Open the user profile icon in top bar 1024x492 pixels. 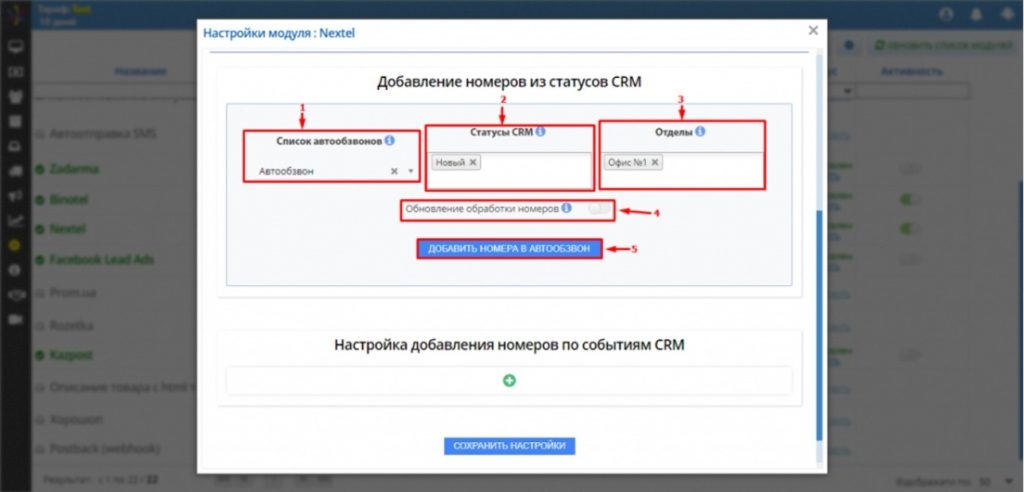coord(946,14)
